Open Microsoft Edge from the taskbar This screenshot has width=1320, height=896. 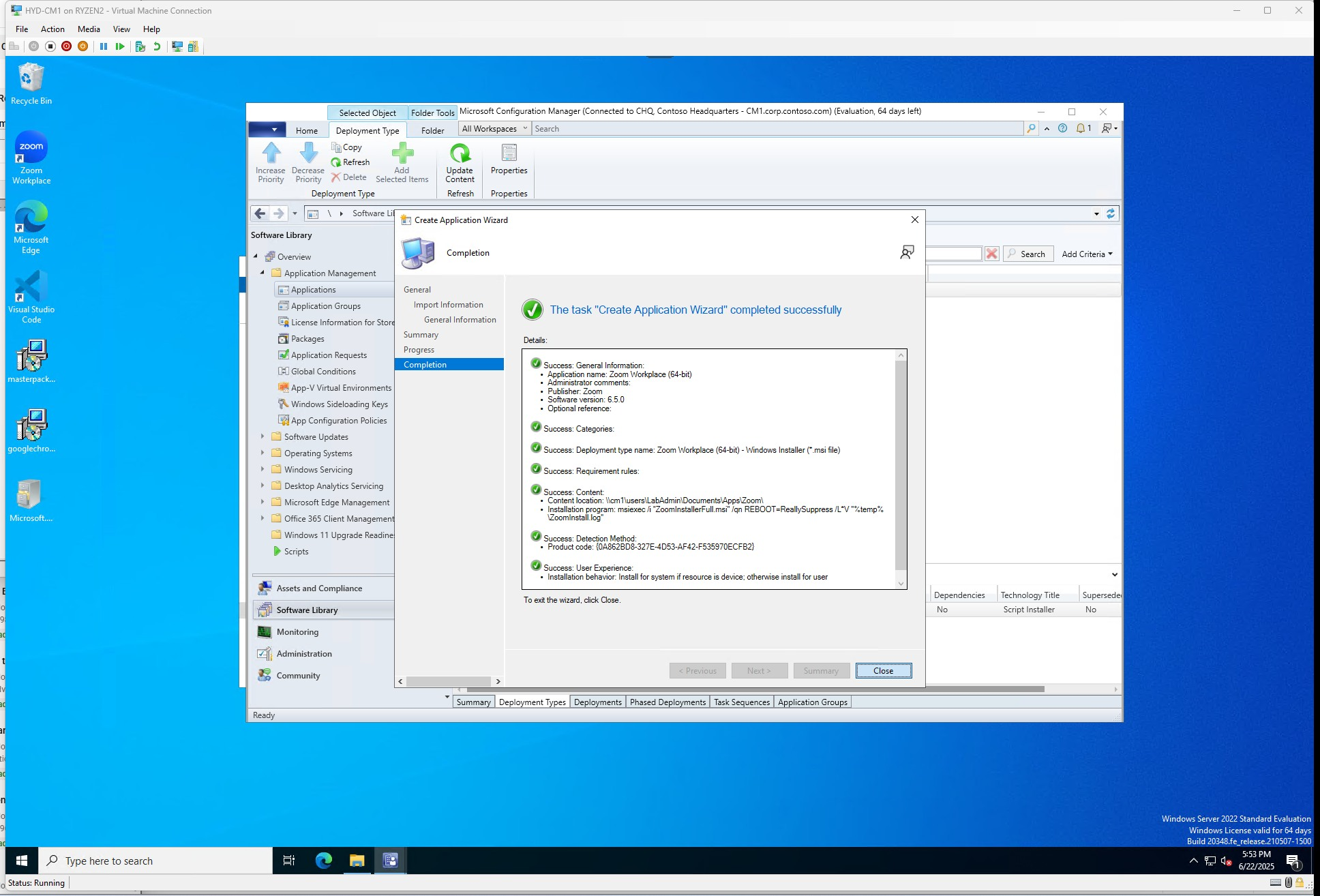click(323, 861)
